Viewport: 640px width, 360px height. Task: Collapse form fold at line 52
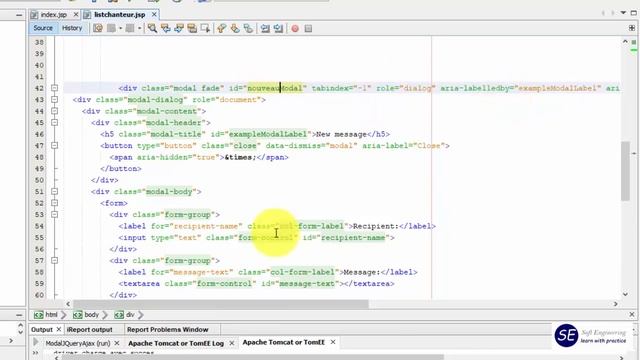click(x=54, y=203)
